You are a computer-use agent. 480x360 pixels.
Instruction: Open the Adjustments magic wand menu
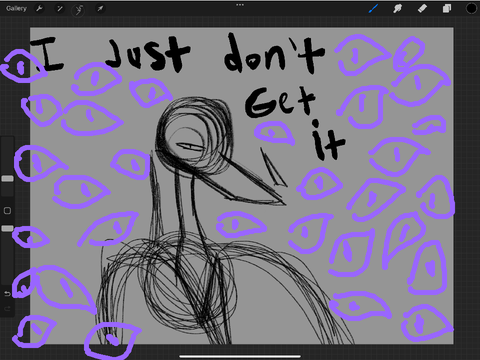click(x=60, y=9)
